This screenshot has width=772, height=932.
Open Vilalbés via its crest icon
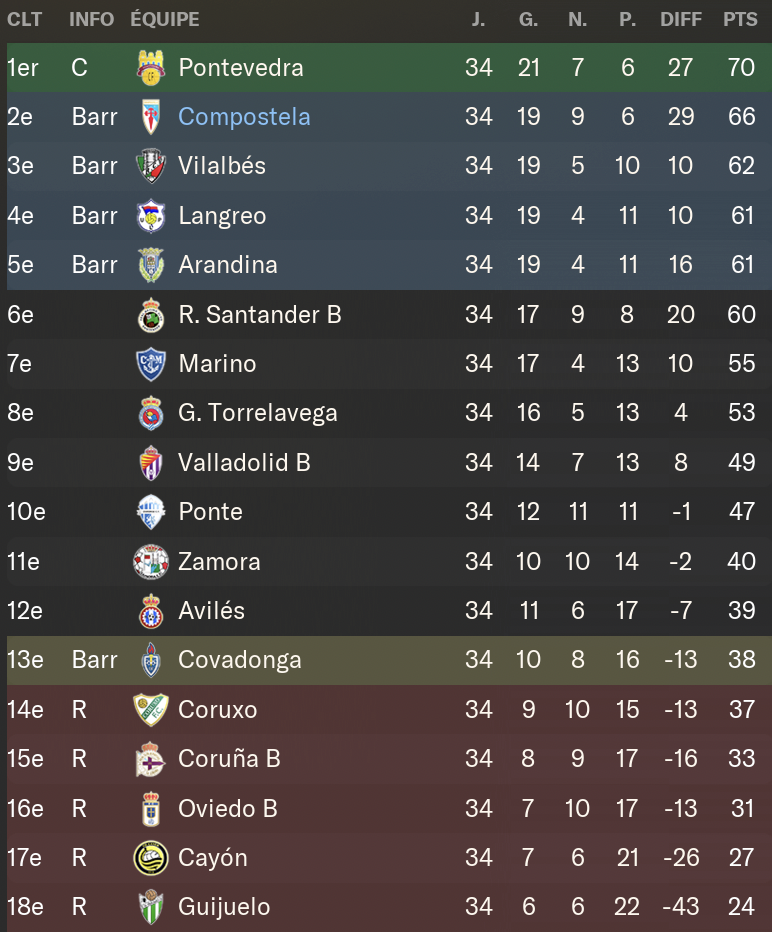click(150, 166)
